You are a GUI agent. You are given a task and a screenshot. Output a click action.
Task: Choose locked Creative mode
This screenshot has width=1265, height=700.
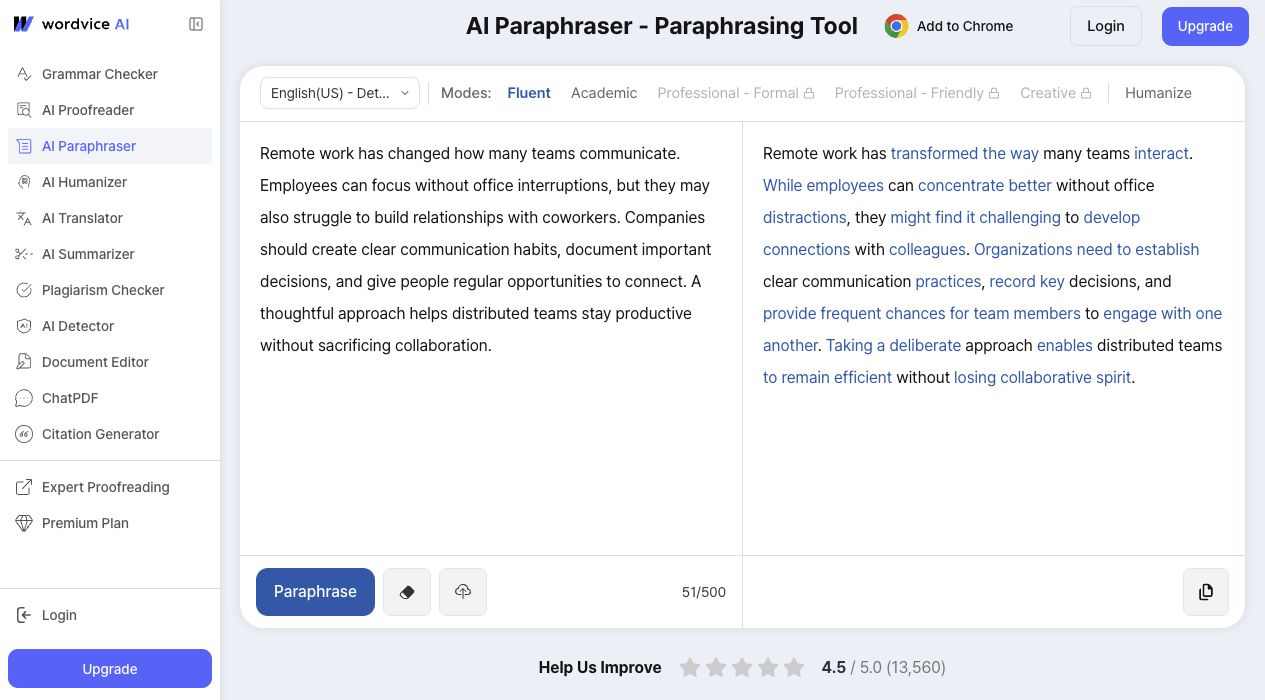point(1055,93)
